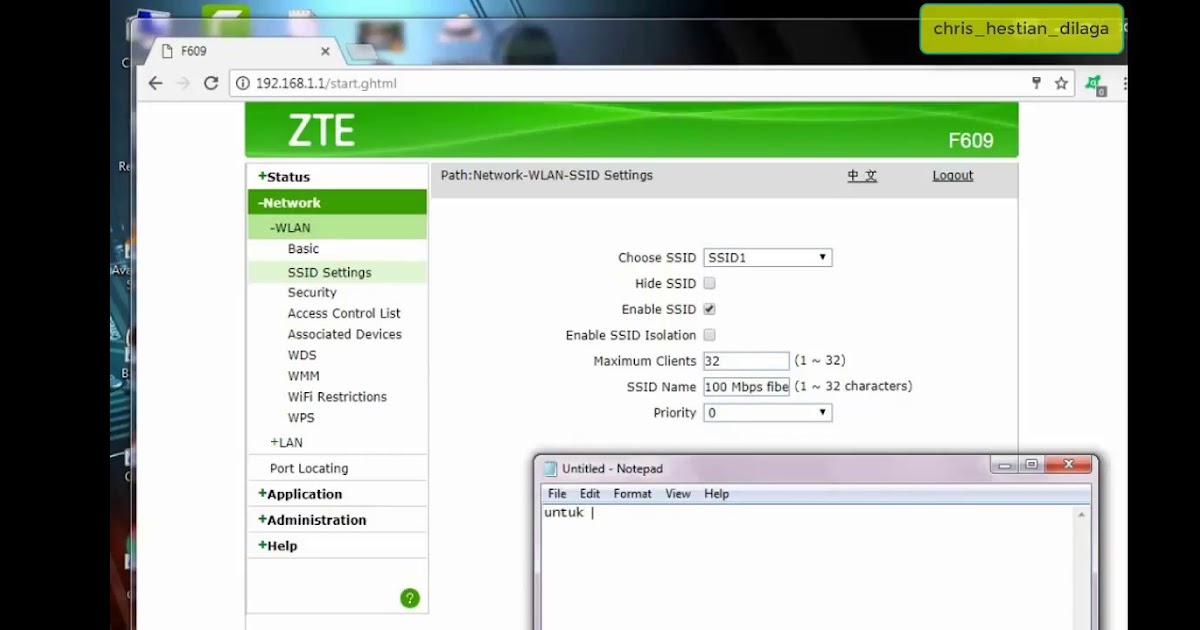Open Port Locating
Image resolution: width=1200 pixels, height=630 pixels.
(x=309, y=468)
